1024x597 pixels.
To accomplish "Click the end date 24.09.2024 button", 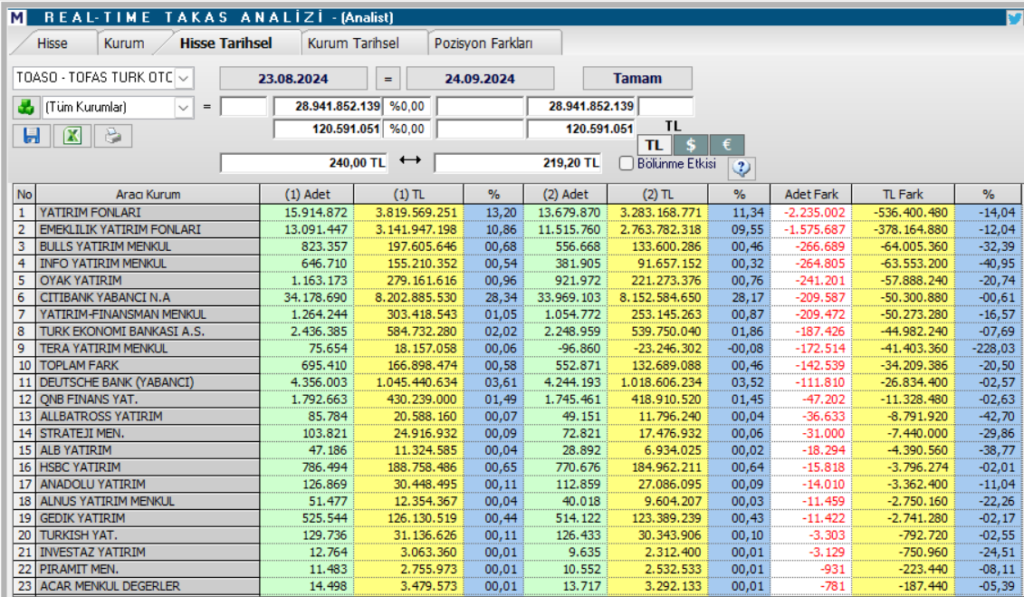I will 480,78.
